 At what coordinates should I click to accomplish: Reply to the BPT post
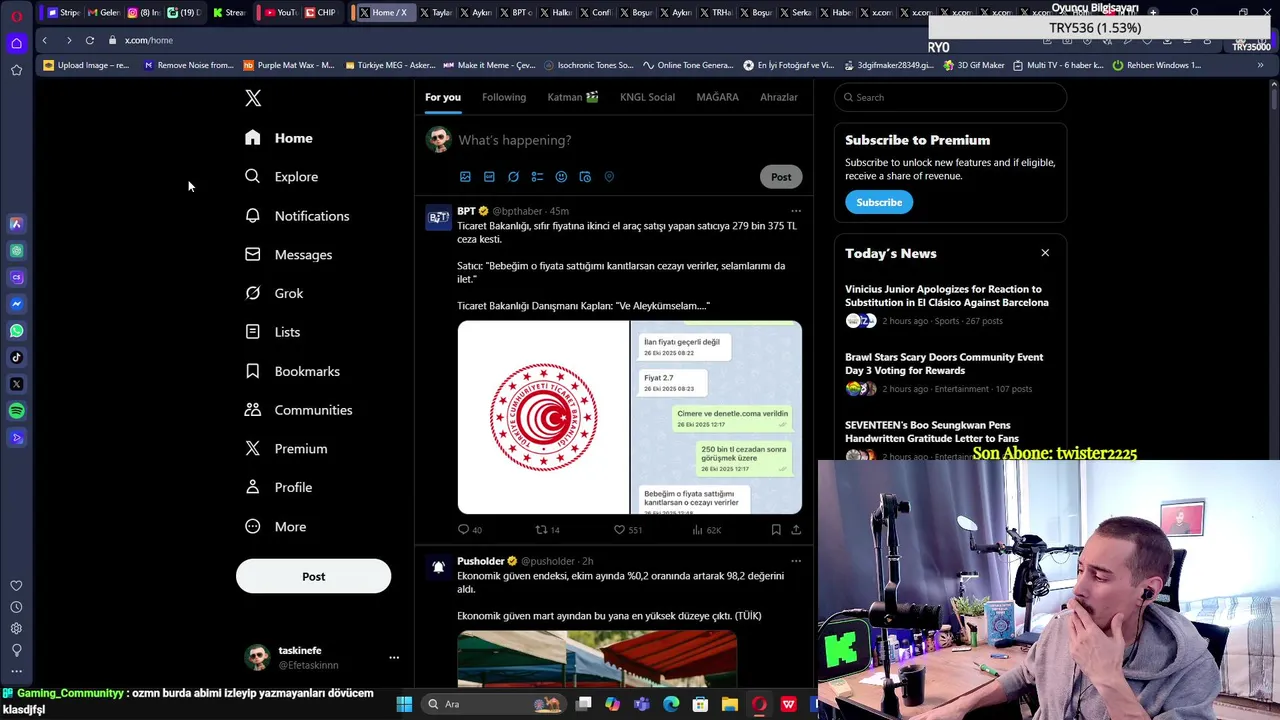[x=469, y=530]
